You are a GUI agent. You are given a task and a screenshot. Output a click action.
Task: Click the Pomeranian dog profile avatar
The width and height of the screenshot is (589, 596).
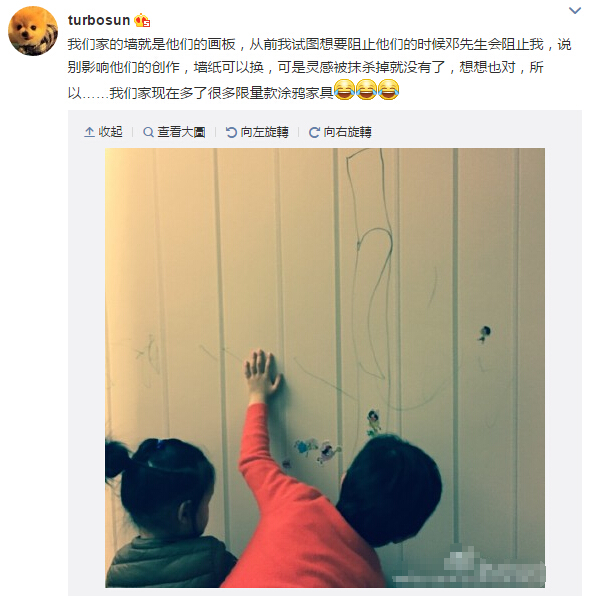click(x=33, y=31)
